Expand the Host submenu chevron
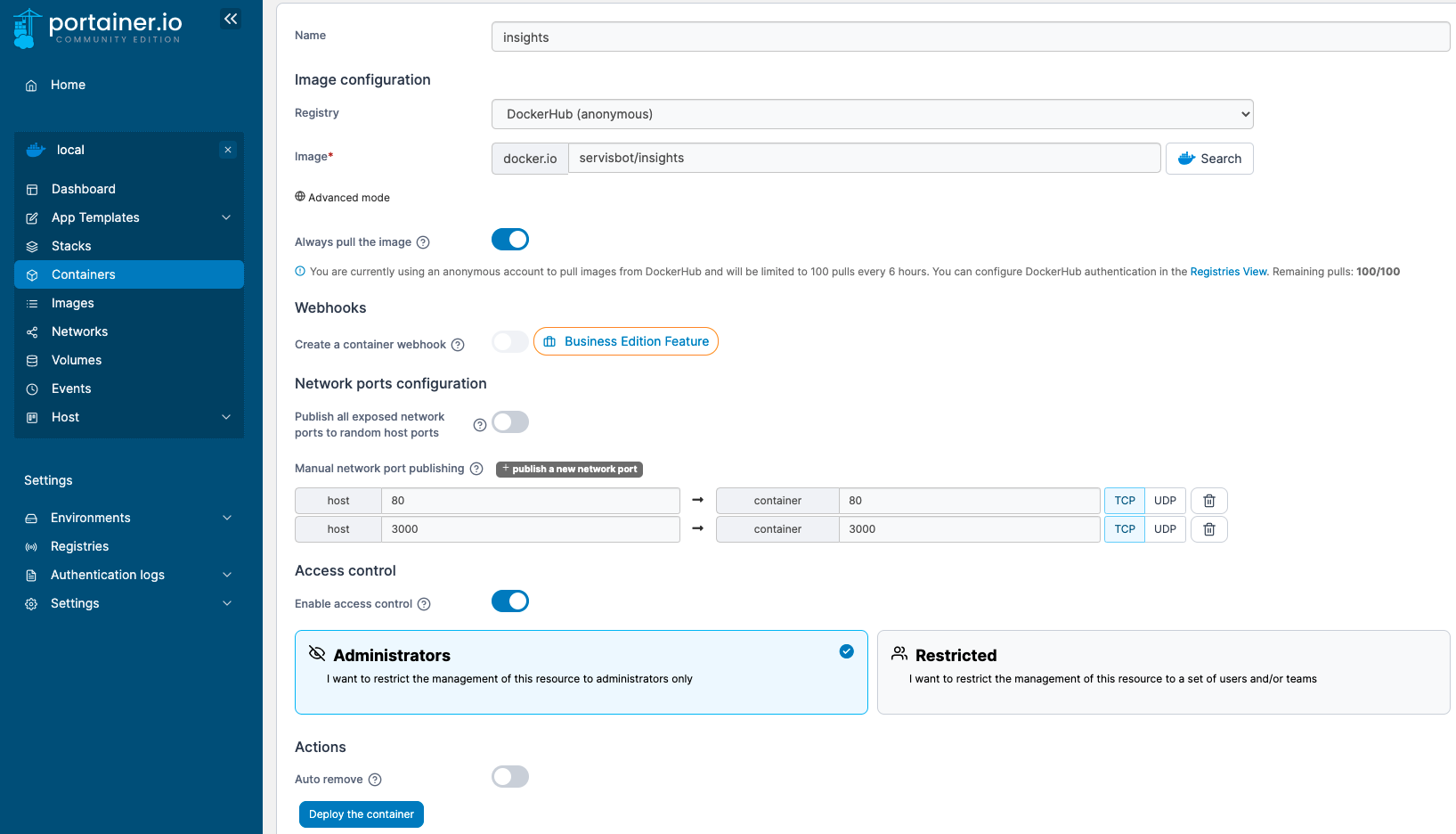Screen dimensions: 1456x834 226,417
